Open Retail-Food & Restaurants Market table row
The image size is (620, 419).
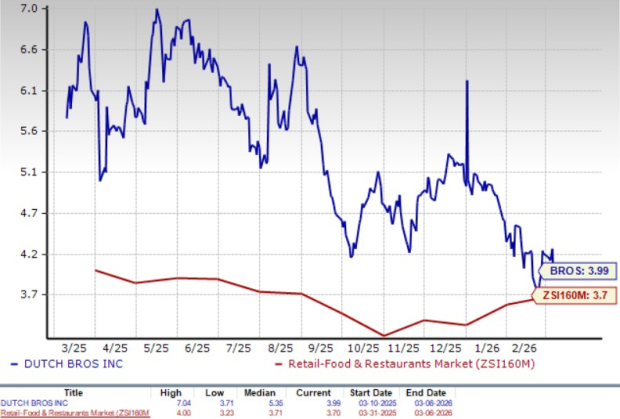(75, 411)
